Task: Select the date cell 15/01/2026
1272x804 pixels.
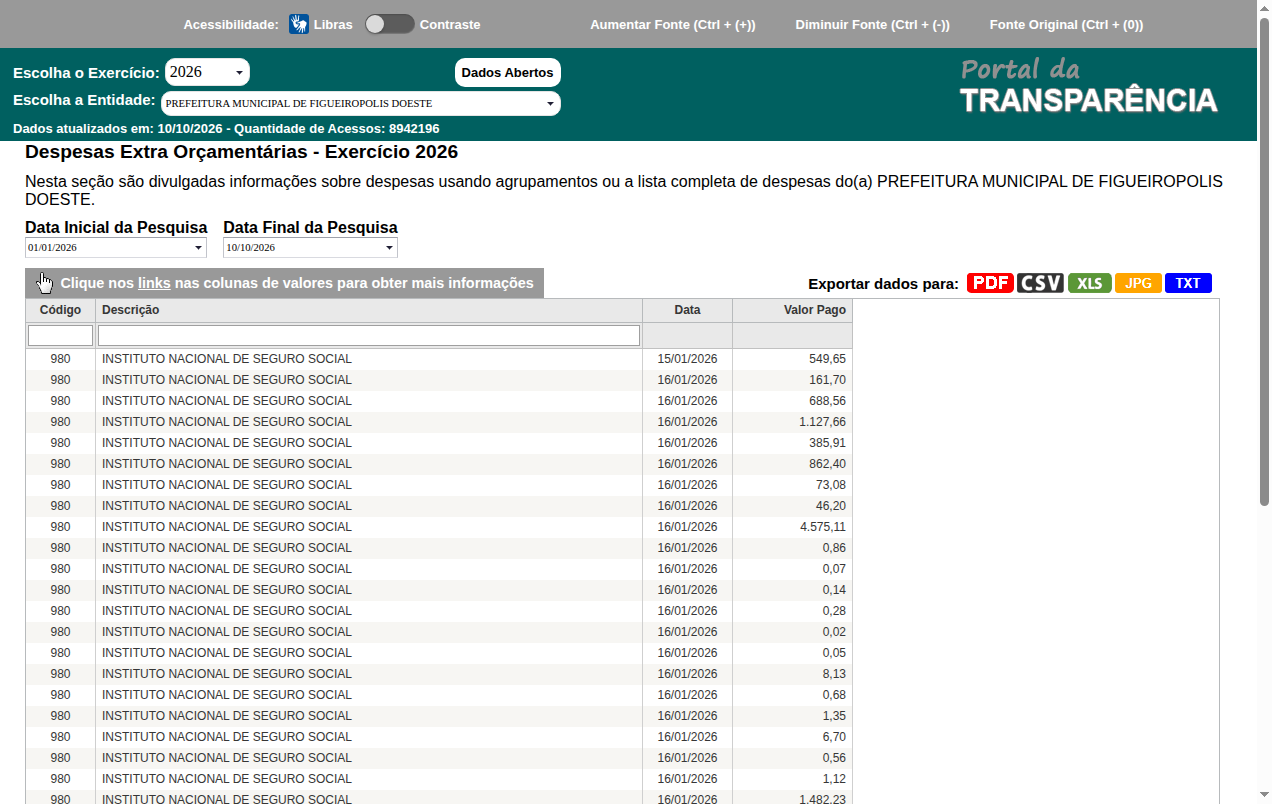Action: click(x=687, y=359)
